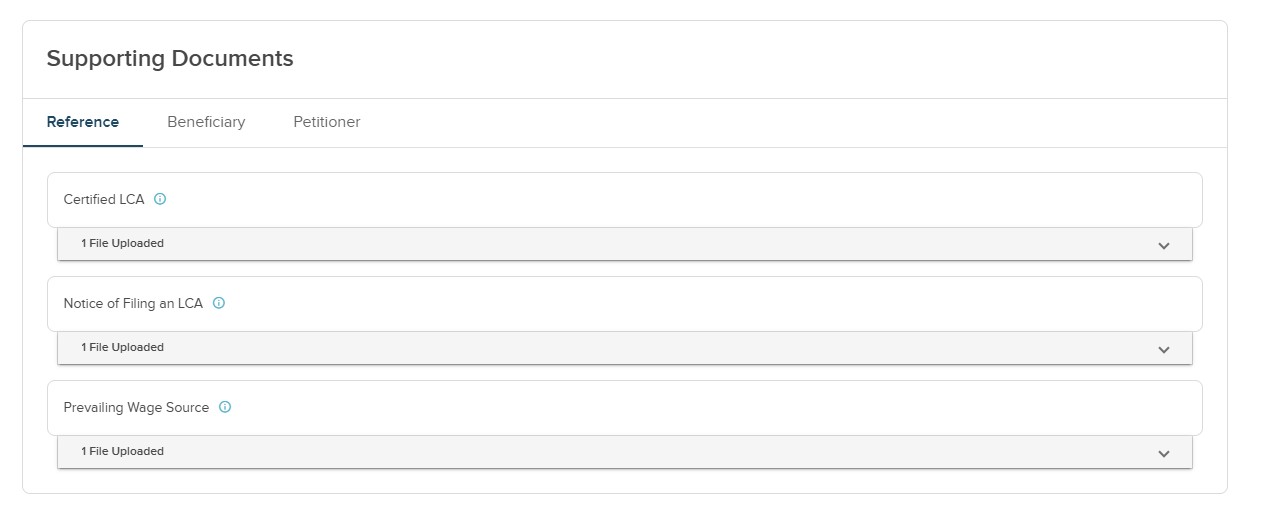This screenshot has height=523, width=1287.
Task: Click "1 File Uploaded" under Prevailing Wage Source
Action: (122, 451)
